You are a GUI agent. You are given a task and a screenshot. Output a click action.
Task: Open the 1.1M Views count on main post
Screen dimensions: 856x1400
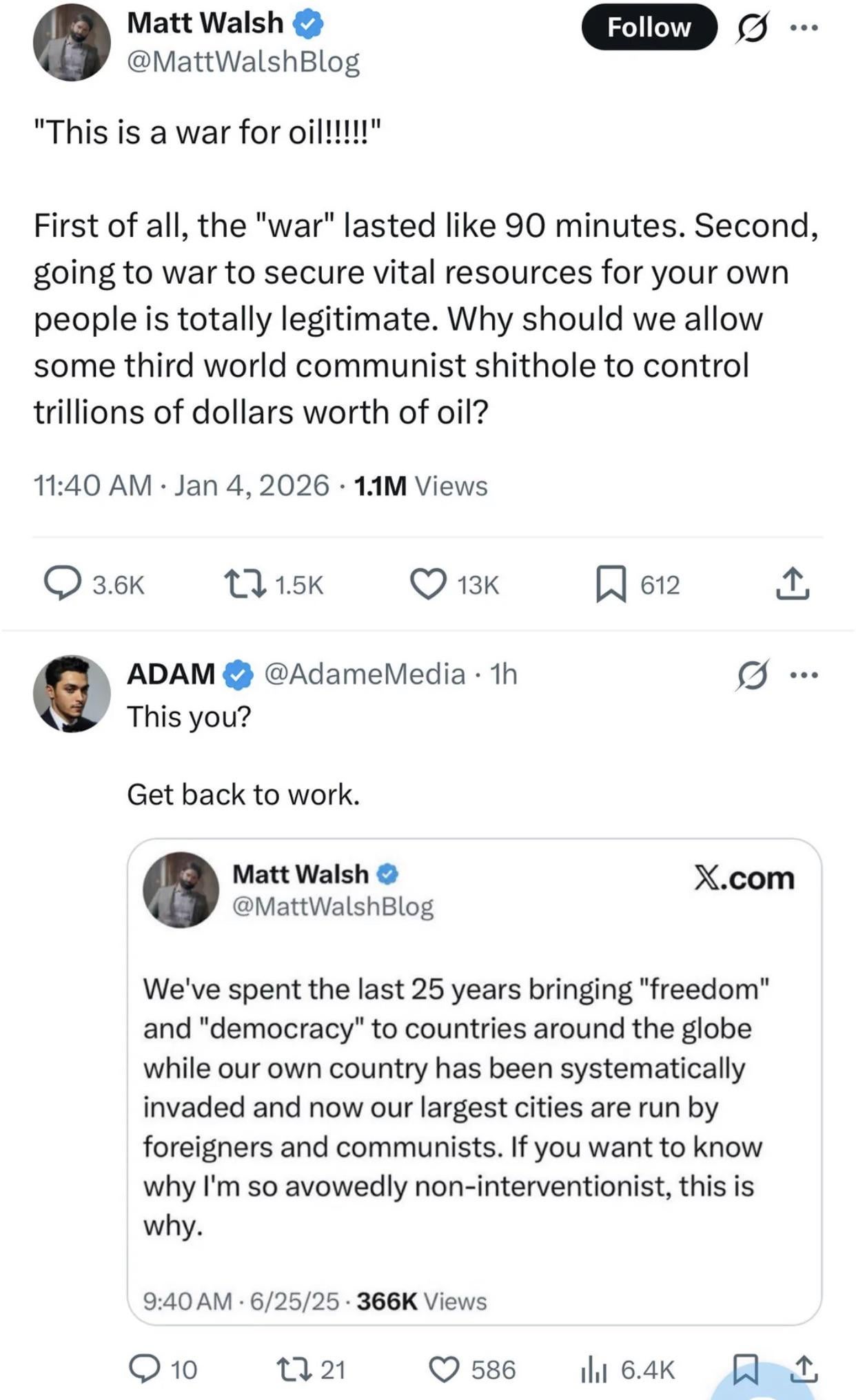420,486
